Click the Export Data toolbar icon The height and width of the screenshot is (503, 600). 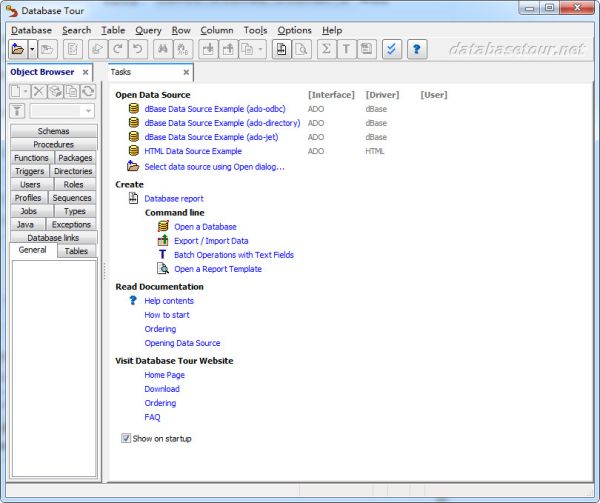[228, 49]
